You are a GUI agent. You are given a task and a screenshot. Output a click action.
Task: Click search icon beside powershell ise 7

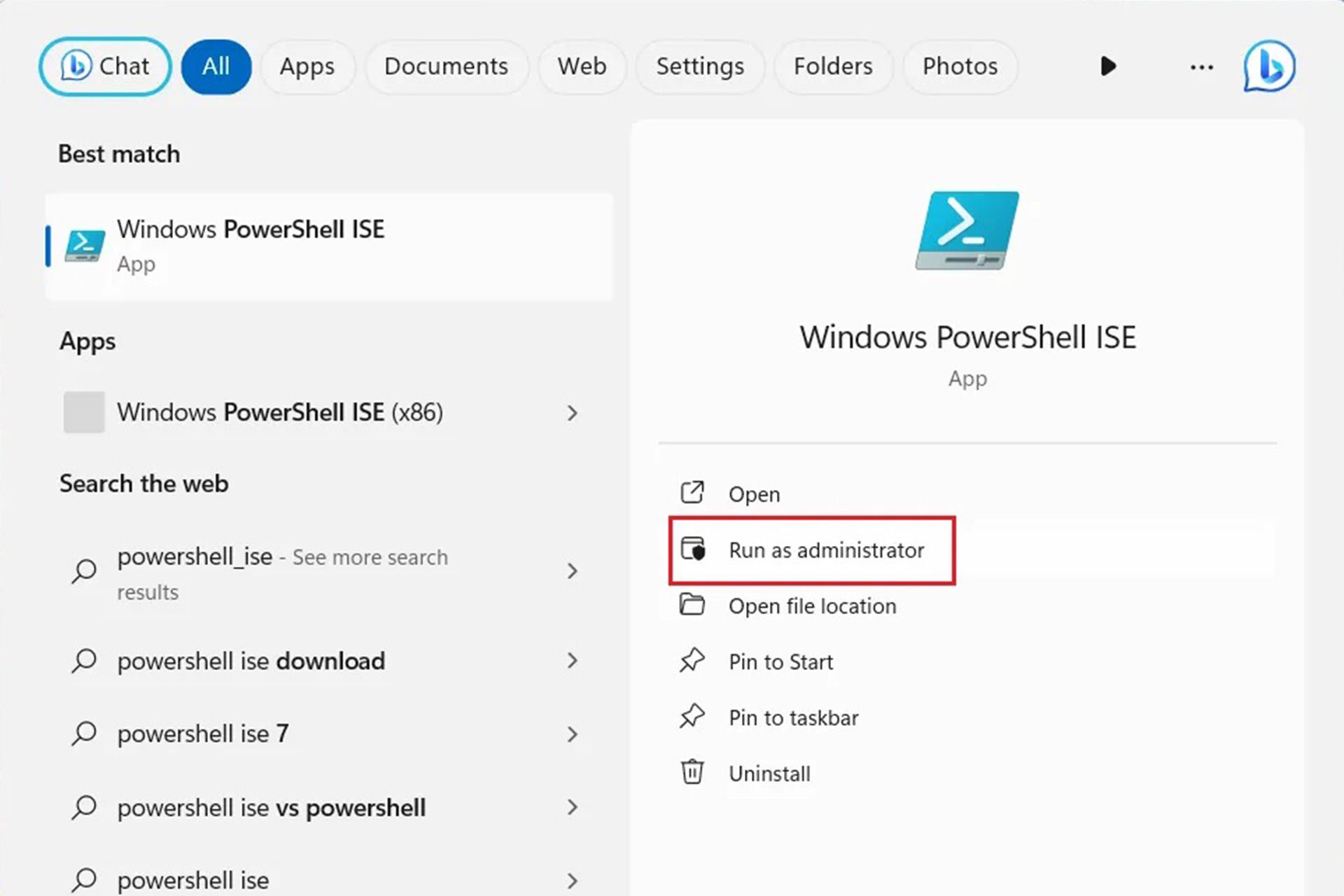84,734
